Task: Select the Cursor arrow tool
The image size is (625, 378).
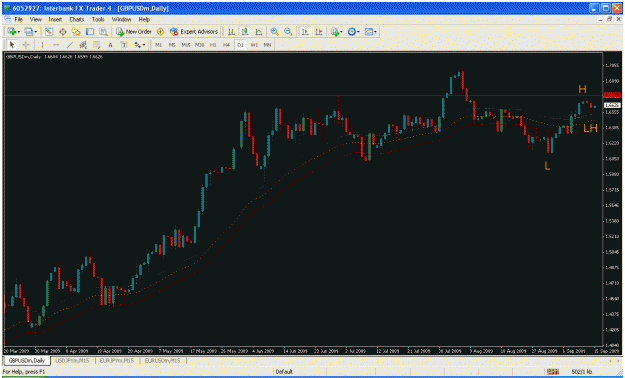Action: click(x=12, y=45)
